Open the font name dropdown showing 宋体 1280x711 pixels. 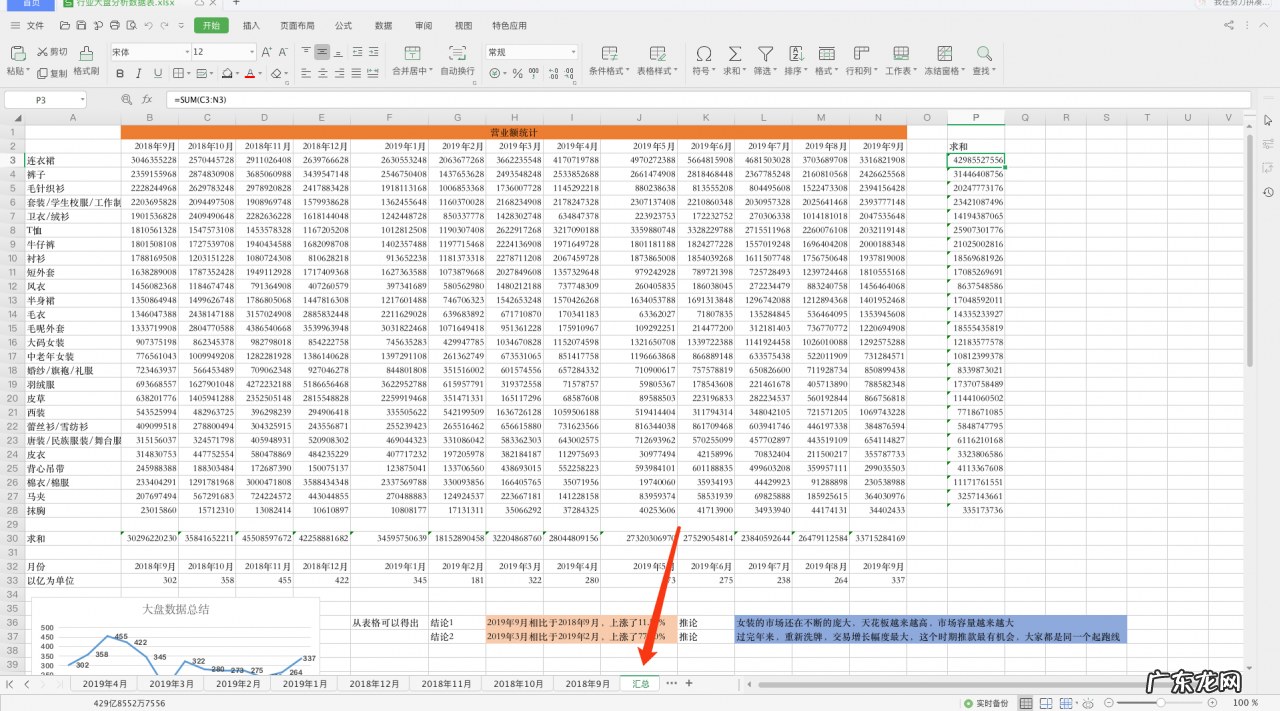(x=149, y=51)
